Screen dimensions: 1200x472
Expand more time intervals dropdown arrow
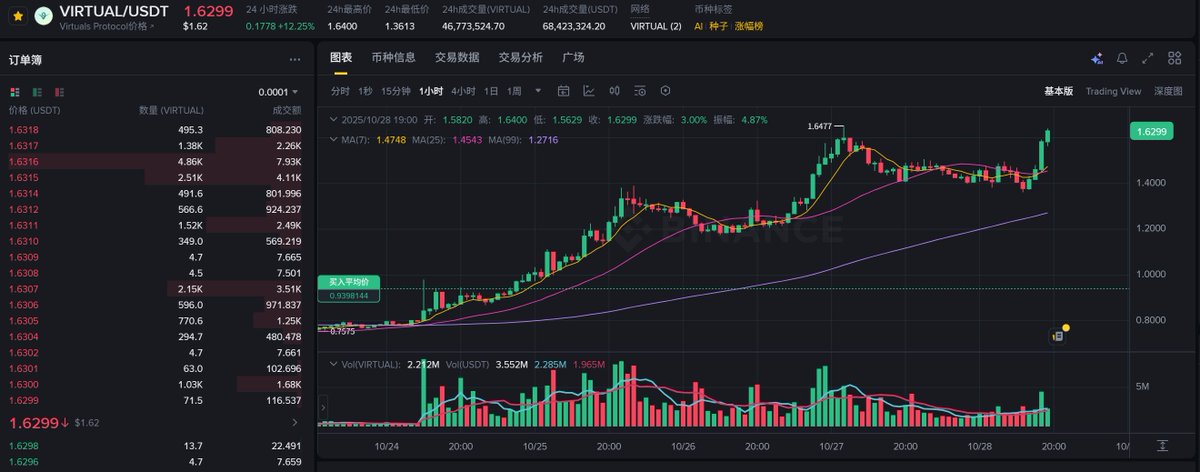[538, 91]
